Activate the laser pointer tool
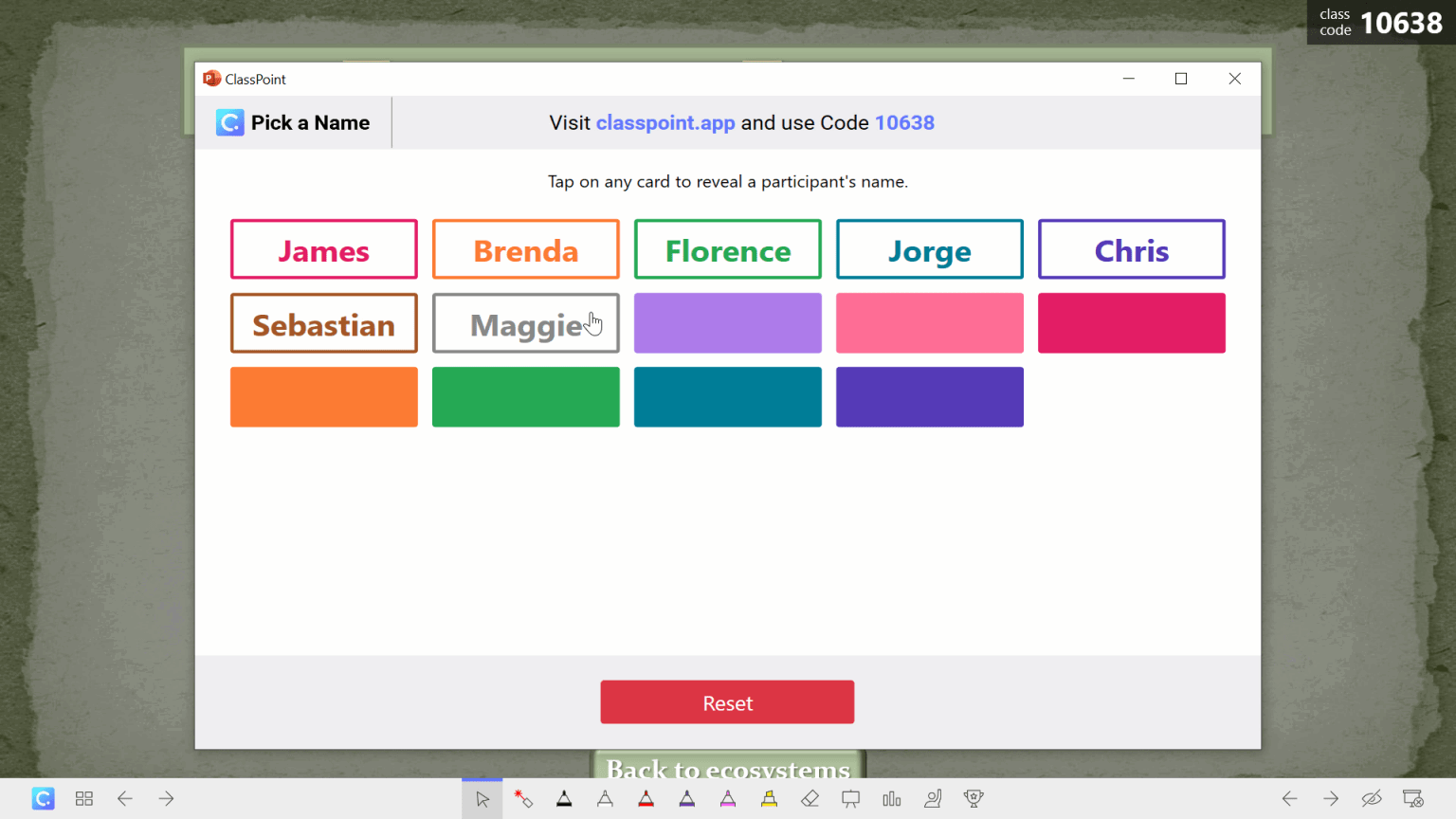Screen dimensions: 1456x819 point(523,798)
